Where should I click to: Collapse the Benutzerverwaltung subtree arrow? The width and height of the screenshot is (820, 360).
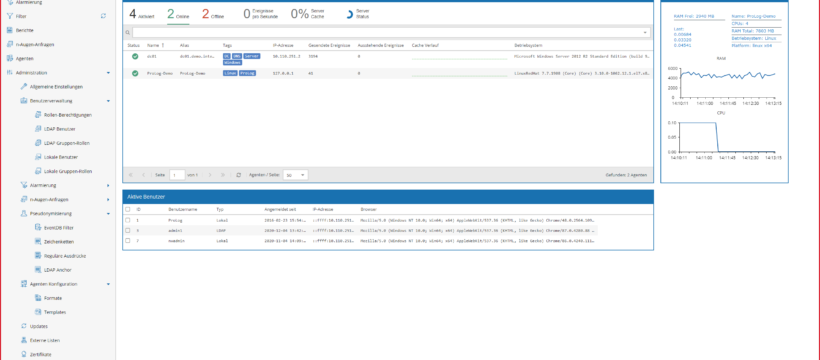(108, 100)
